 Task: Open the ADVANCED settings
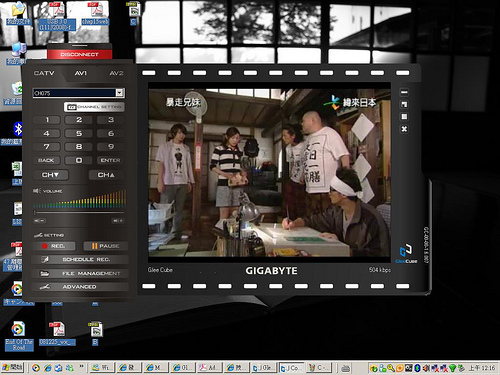click(x=80, y=287)
